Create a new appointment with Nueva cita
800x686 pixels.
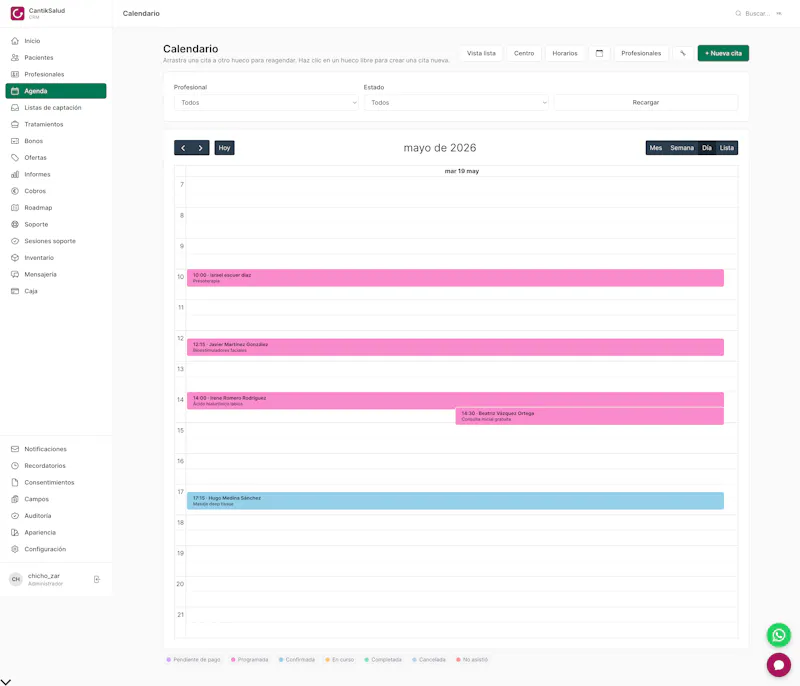point(723,53)
